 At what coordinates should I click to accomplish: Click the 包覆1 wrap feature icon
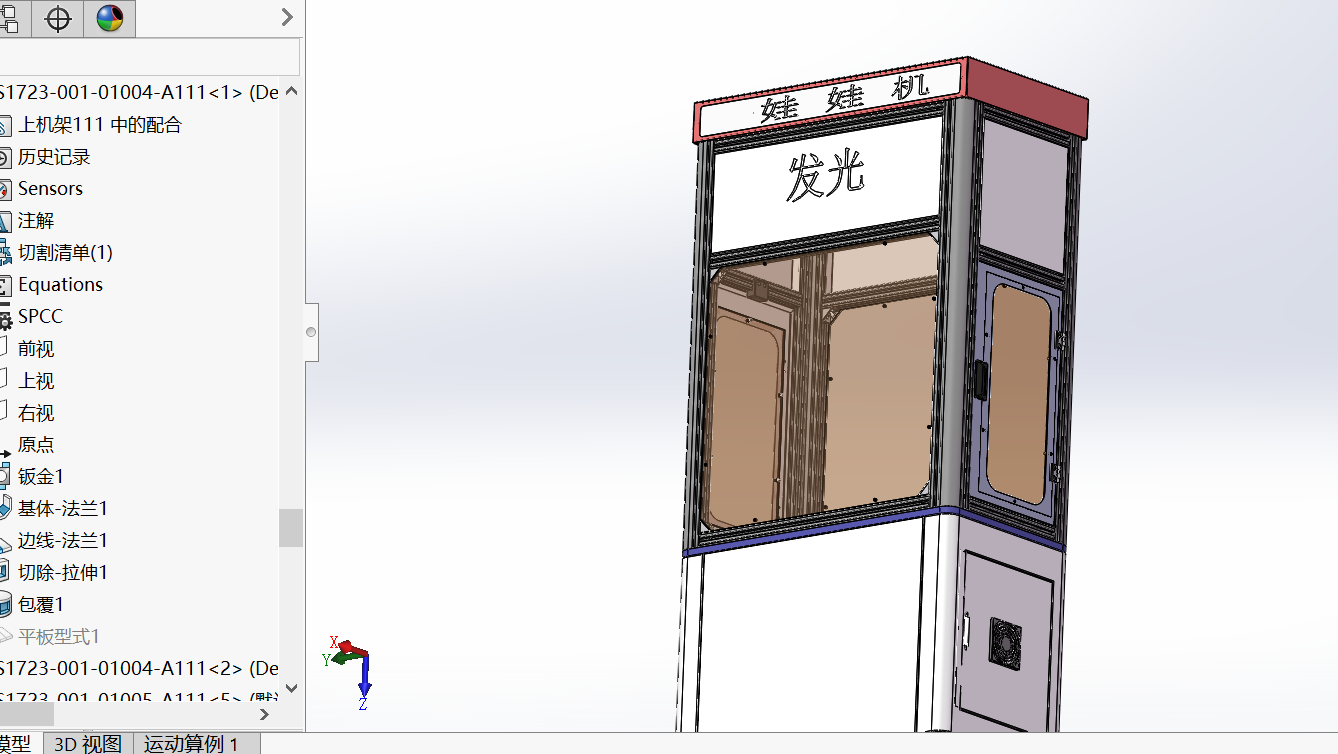coord(9,604)
